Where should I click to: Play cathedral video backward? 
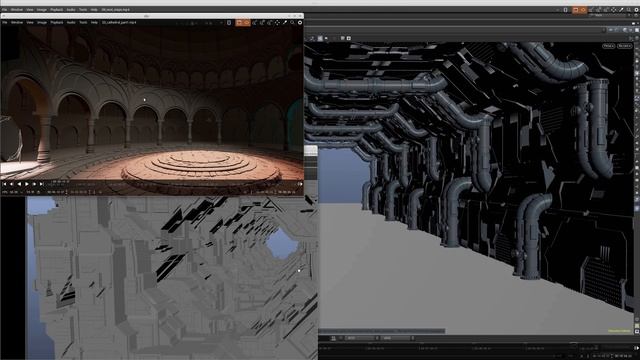[19, 184]
